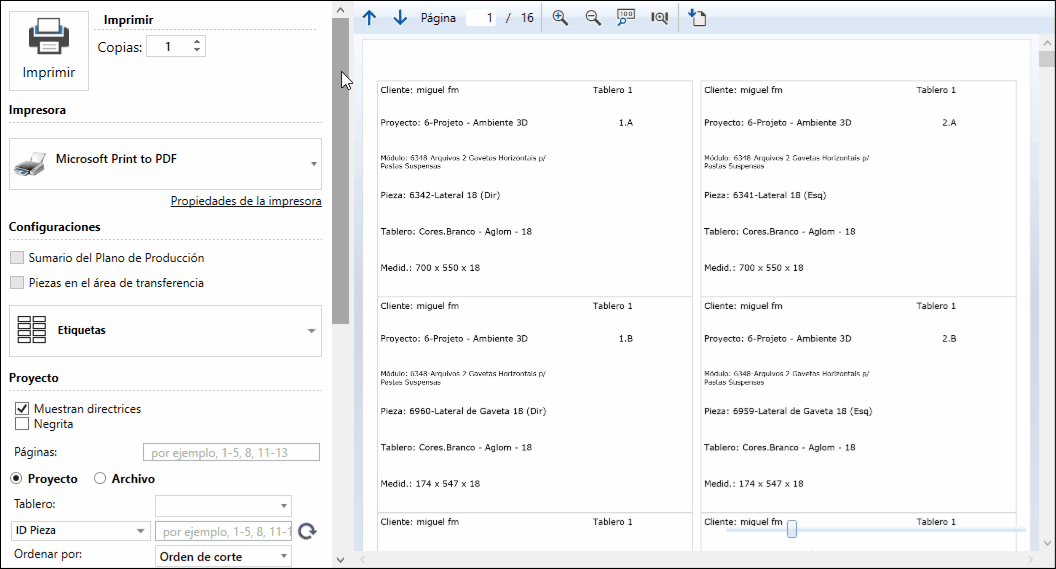Click the Páginas range input field
This screenshot has height=569, width=1056.
point(231,452)
